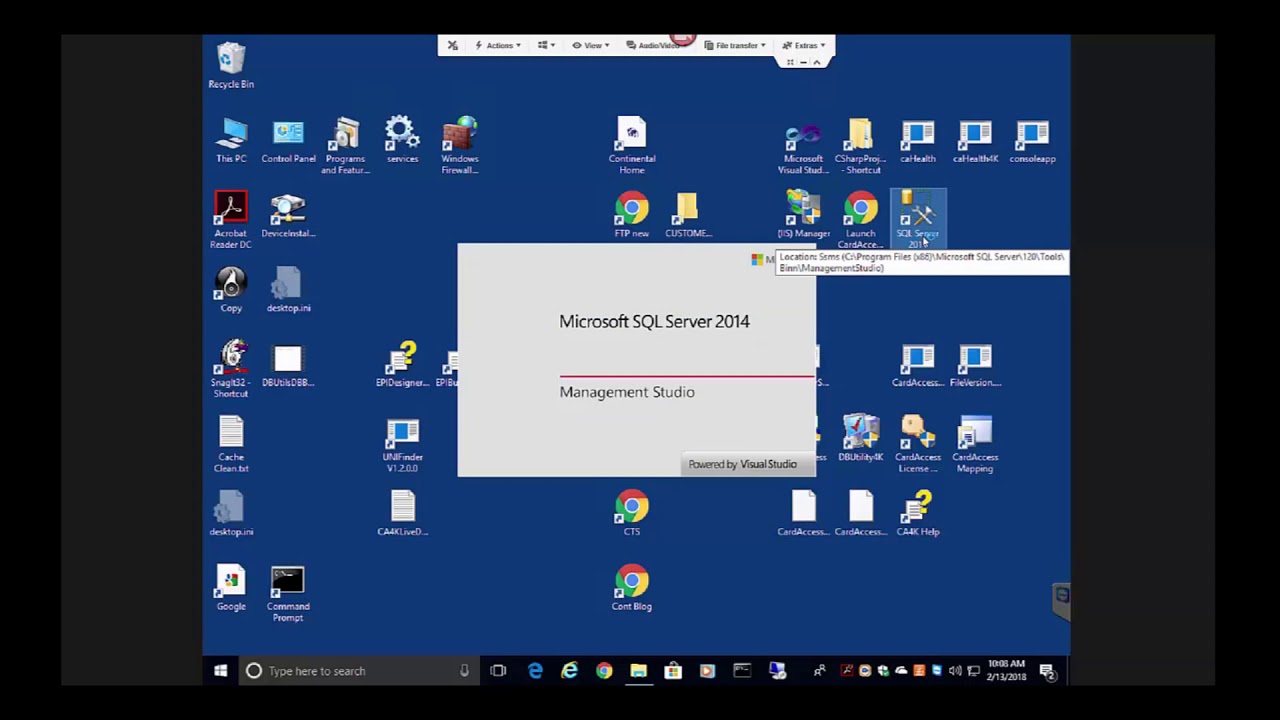This screenshot has height=720, width=1280.
Task: Open Microsoft Store from taskbar
Action: [673, 671]
